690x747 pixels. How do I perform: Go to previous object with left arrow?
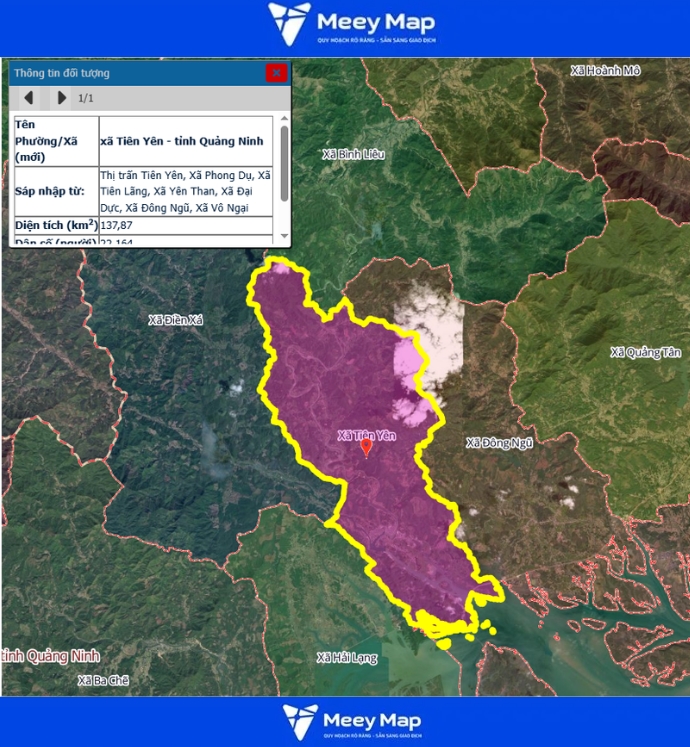[x=29, y=98]
